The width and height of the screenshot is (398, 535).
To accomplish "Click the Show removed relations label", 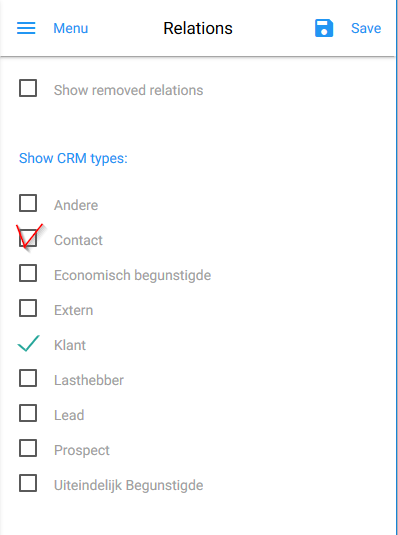I will coord(129,90).
